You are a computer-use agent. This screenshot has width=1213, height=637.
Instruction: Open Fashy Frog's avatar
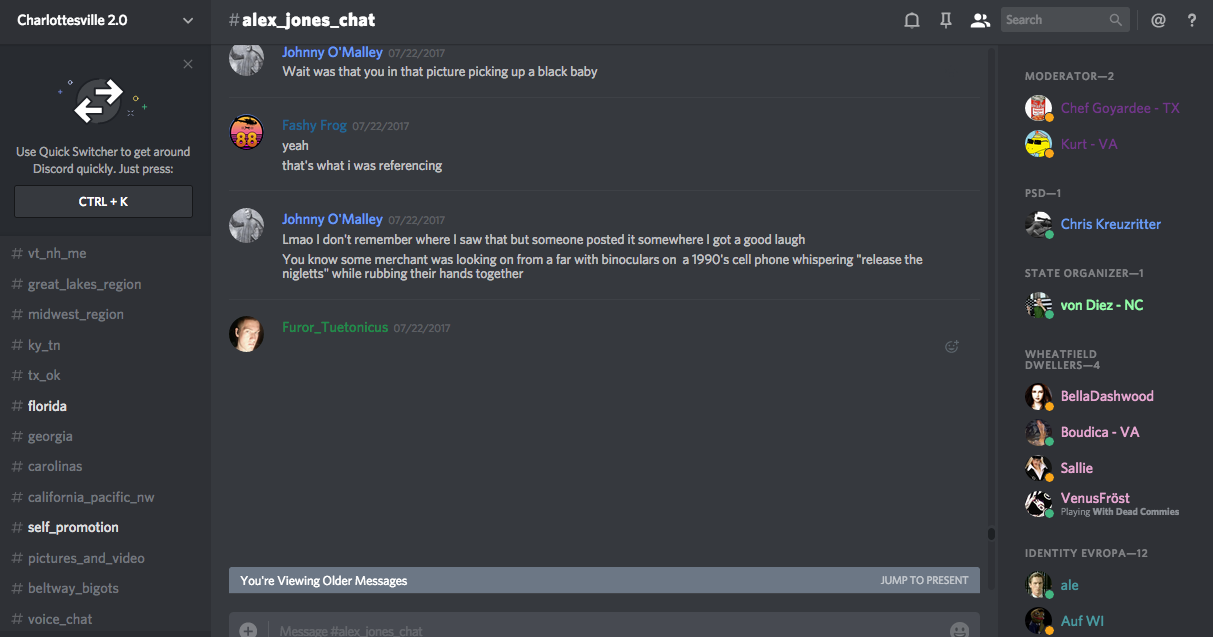coord(247,133)
